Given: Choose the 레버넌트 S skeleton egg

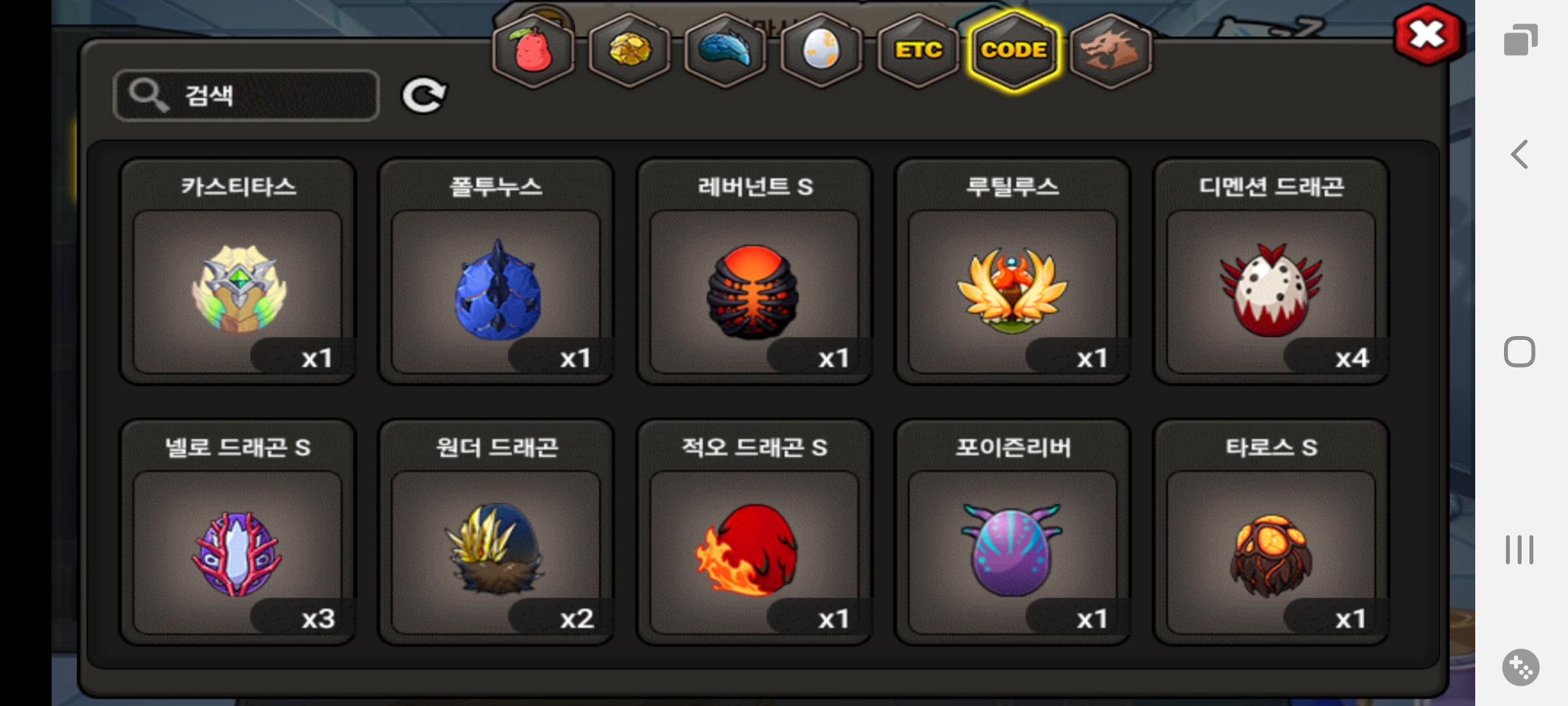Looking at the screenshot, I should pyautogui.click(x=754, y=271).
